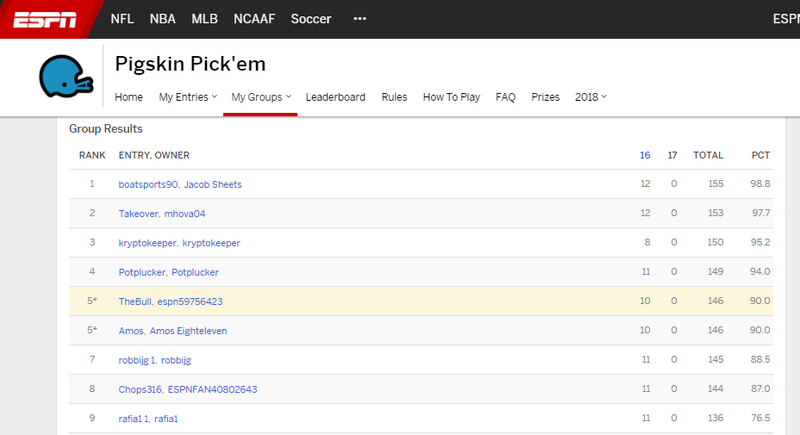Viewport: 800px width, 435px height.
Task: Open kryptokeeper entry link
Action: coord(147,243)
